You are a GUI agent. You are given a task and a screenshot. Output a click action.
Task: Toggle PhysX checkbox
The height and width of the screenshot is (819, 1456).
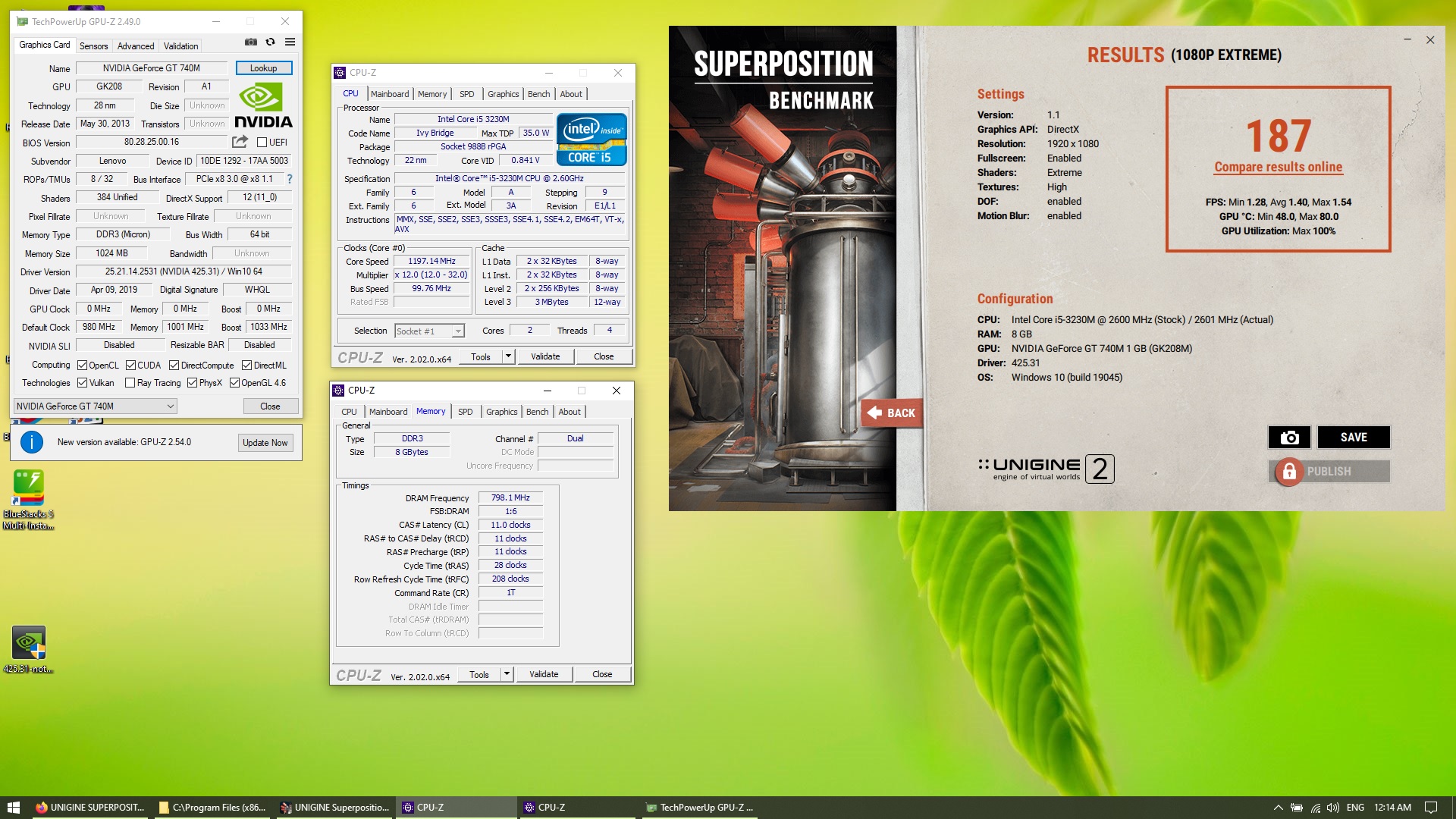pyautogui.click(x=192, y=383)
